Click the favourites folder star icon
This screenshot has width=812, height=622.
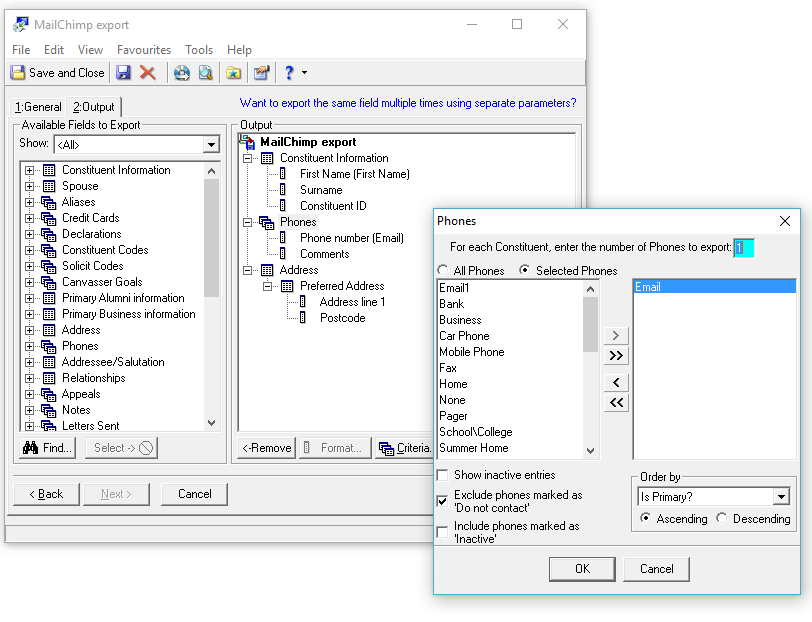(234, 73)
